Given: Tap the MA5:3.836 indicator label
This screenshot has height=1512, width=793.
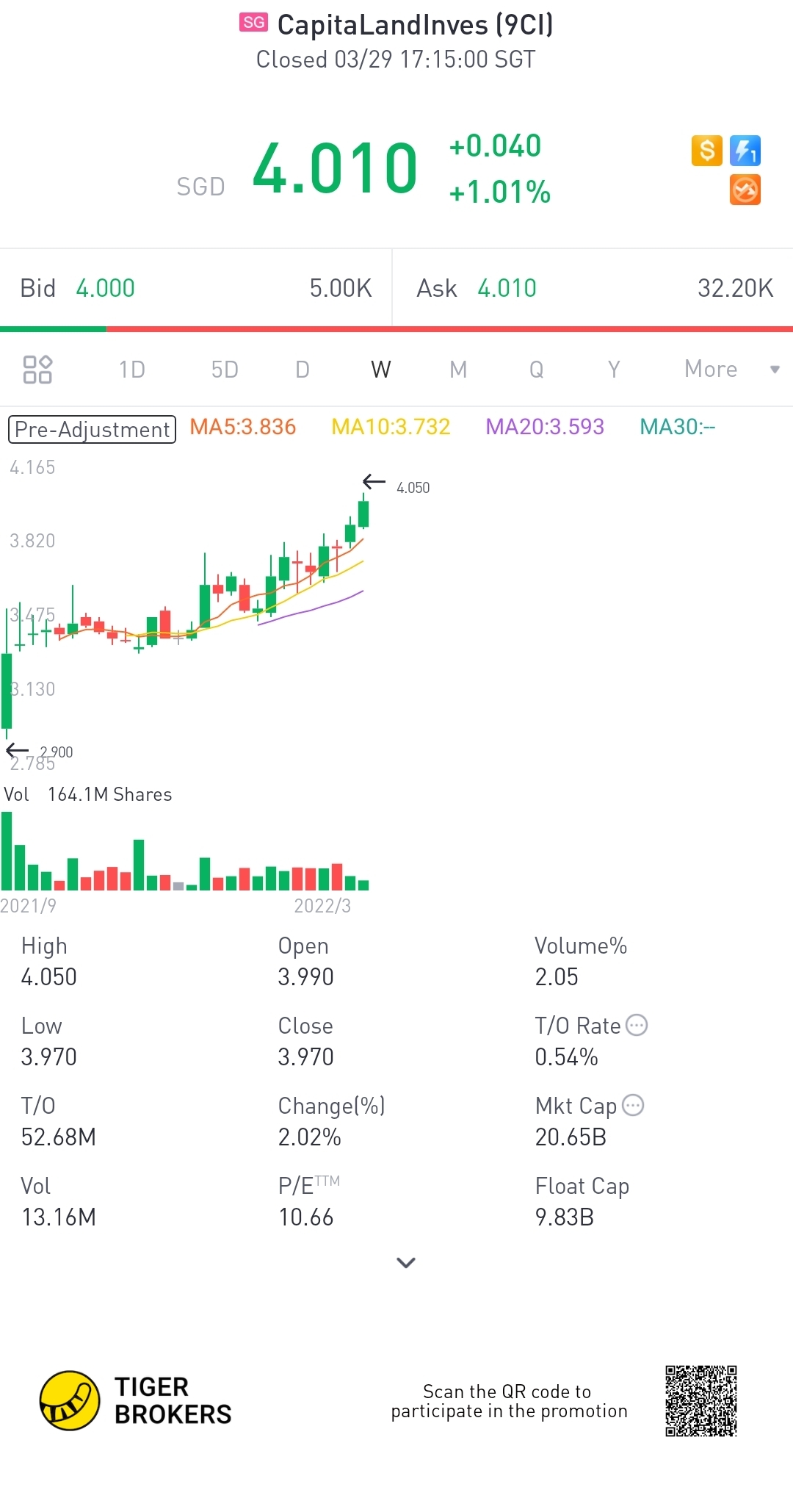Looking at the screenshot, I should [x=243, y=427].
